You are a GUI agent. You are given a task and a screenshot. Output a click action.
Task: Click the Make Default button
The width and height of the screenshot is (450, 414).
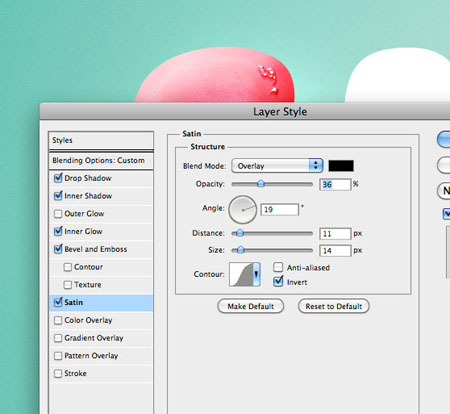click(251, 306)
